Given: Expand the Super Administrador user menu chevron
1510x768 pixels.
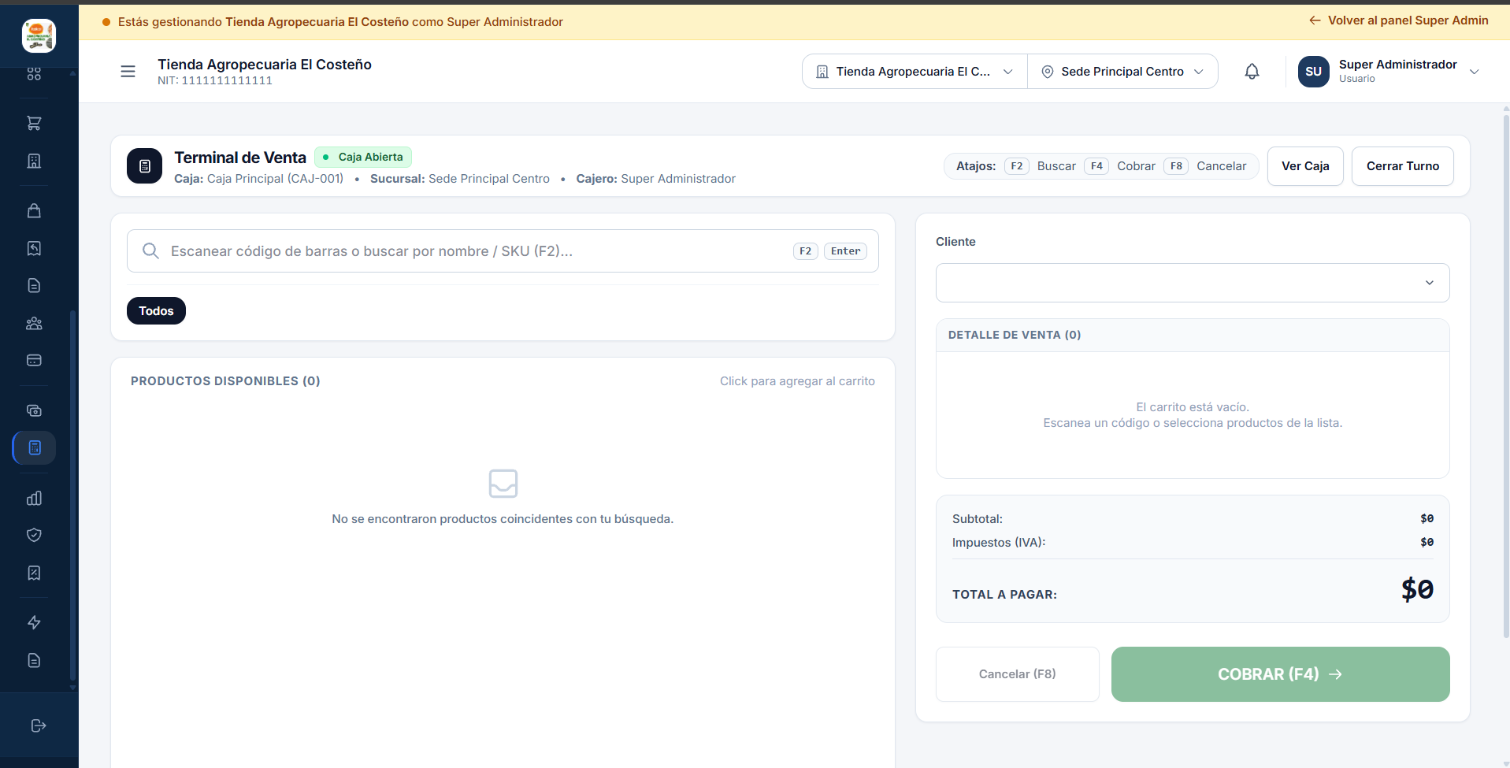Looking at the screenshot, I should click(x=1474, y=71).
